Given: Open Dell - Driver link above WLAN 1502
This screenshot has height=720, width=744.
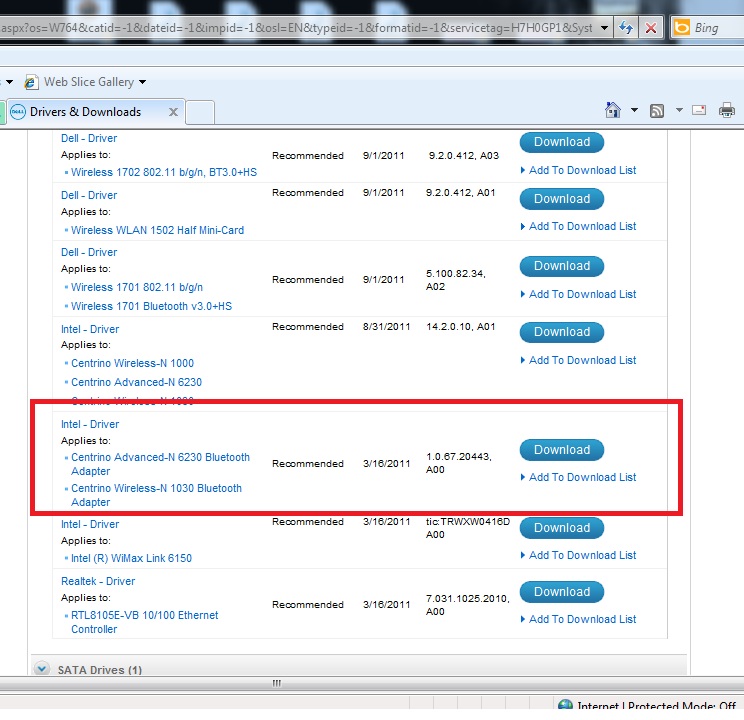Looking at the screenshot, I should [x=89, y=196].
